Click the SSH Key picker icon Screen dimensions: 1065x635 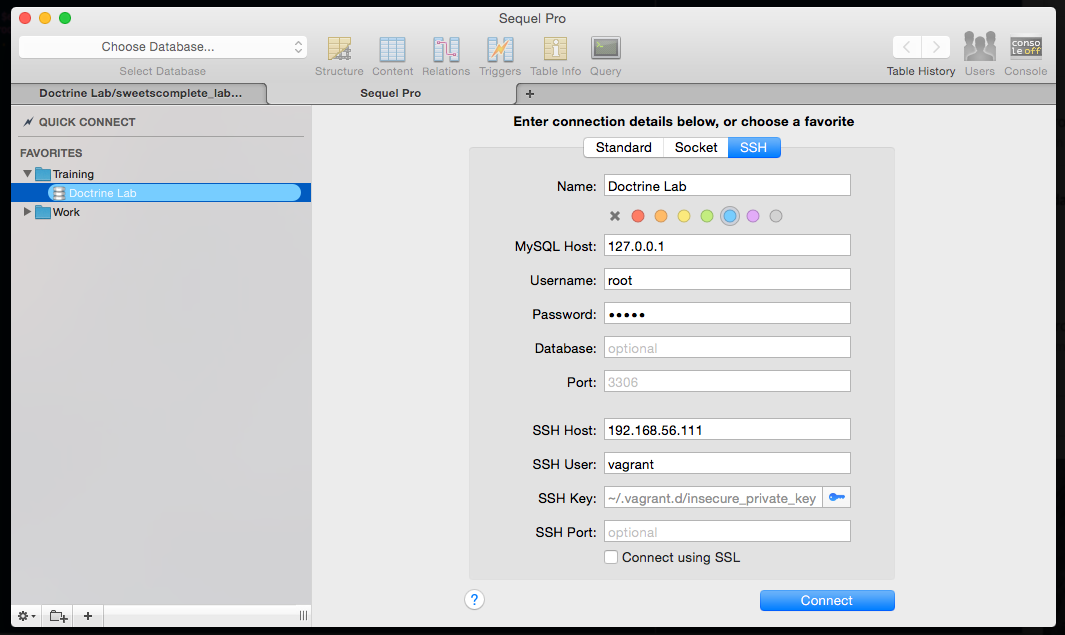tap(837, 497)
